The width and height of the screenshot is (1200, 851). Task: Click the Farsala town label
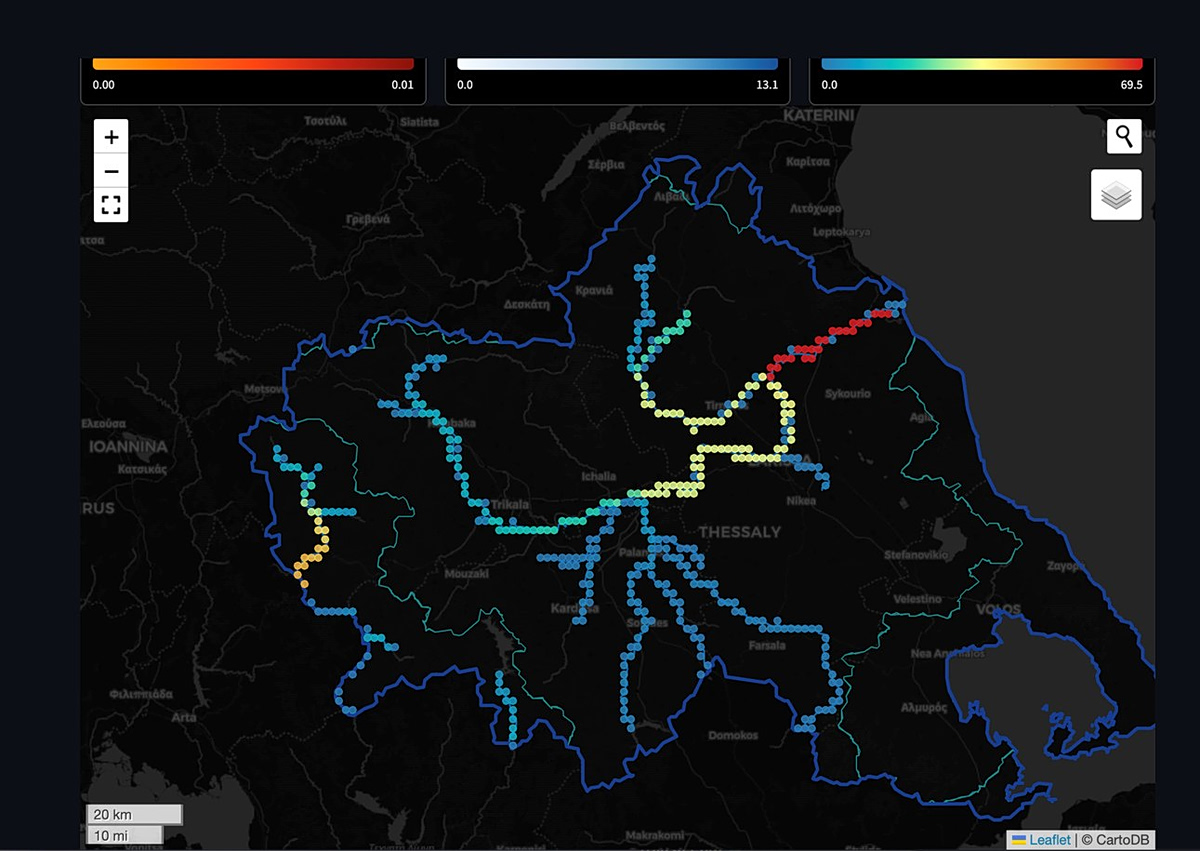pos(766,645)
